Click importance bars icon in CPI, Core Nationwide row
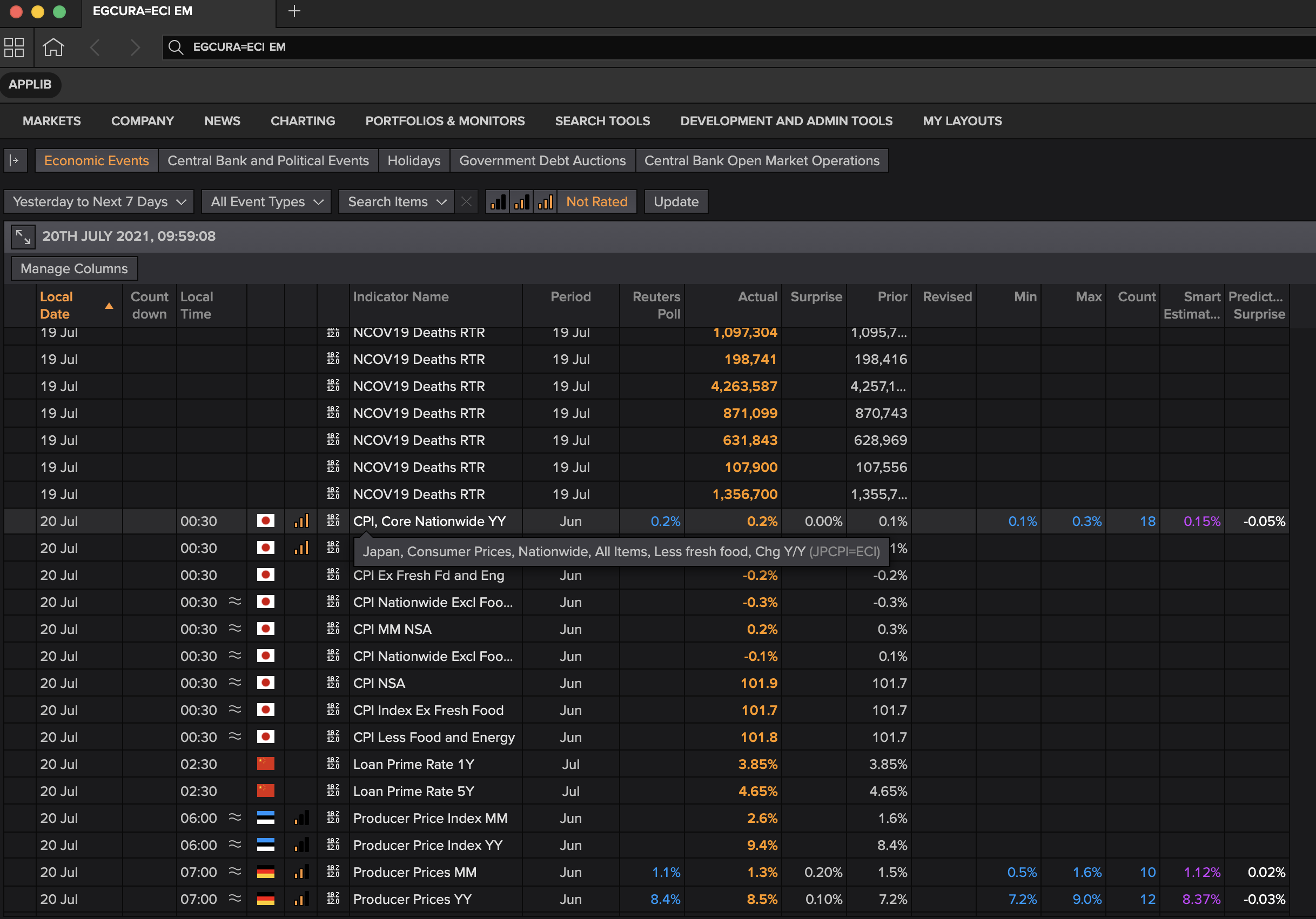Viewport: 1316px width, 919px height. coord(301,521)
